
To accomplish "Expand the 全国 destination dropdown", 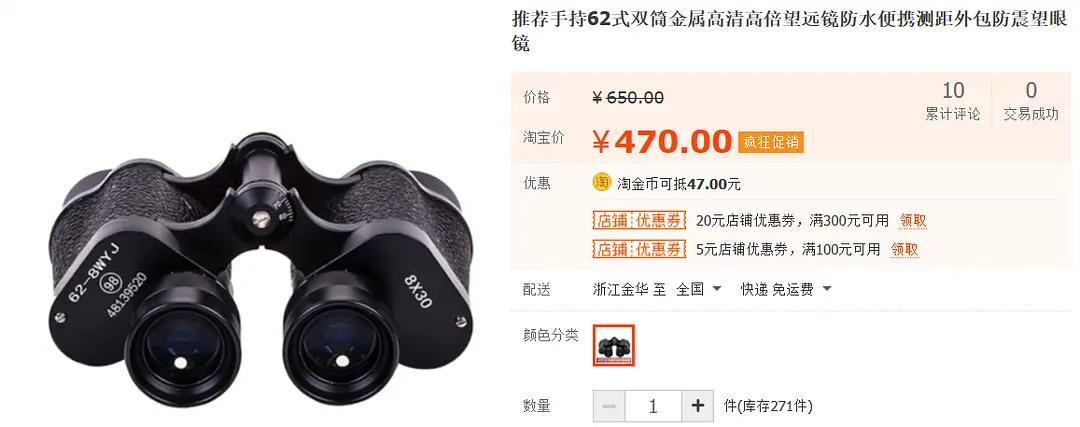I will pos(698,289).
